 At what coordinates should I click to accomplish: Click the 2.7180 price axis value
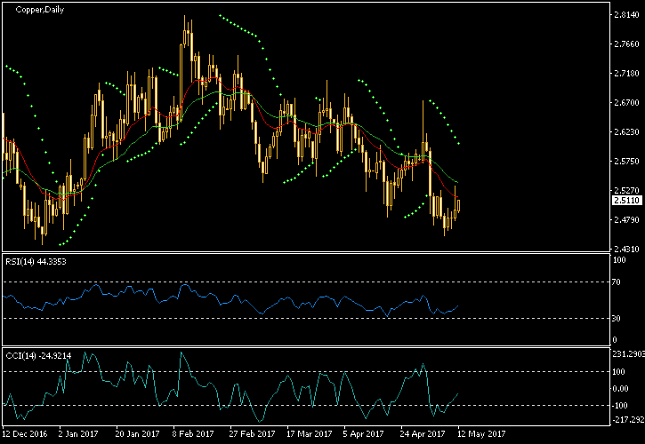click(626, 73)
